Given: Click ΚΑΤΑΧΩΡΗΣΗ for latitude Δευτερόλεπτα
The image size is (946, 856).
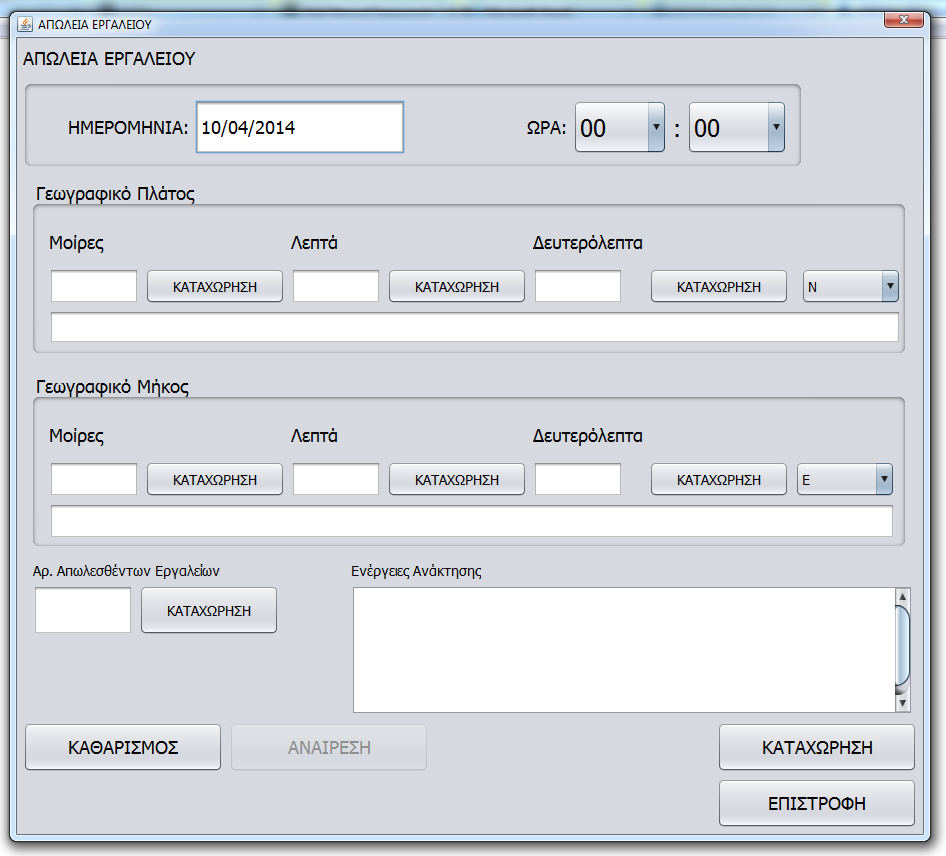Looking at the screenshot, I should 719,287.
